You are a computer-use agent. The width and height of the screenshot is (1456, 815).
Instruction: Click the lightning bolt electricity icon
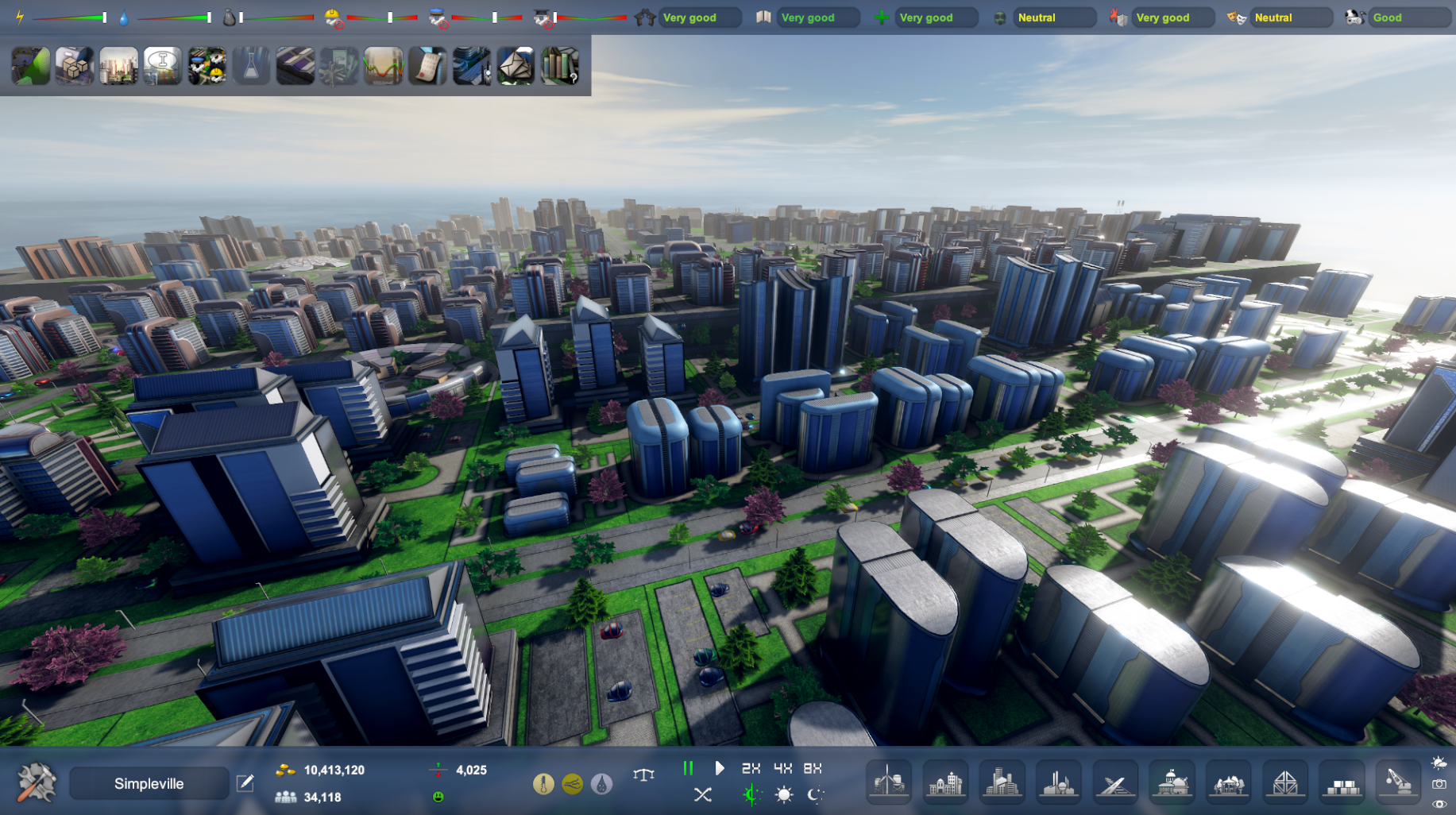[x=20, y=17]
